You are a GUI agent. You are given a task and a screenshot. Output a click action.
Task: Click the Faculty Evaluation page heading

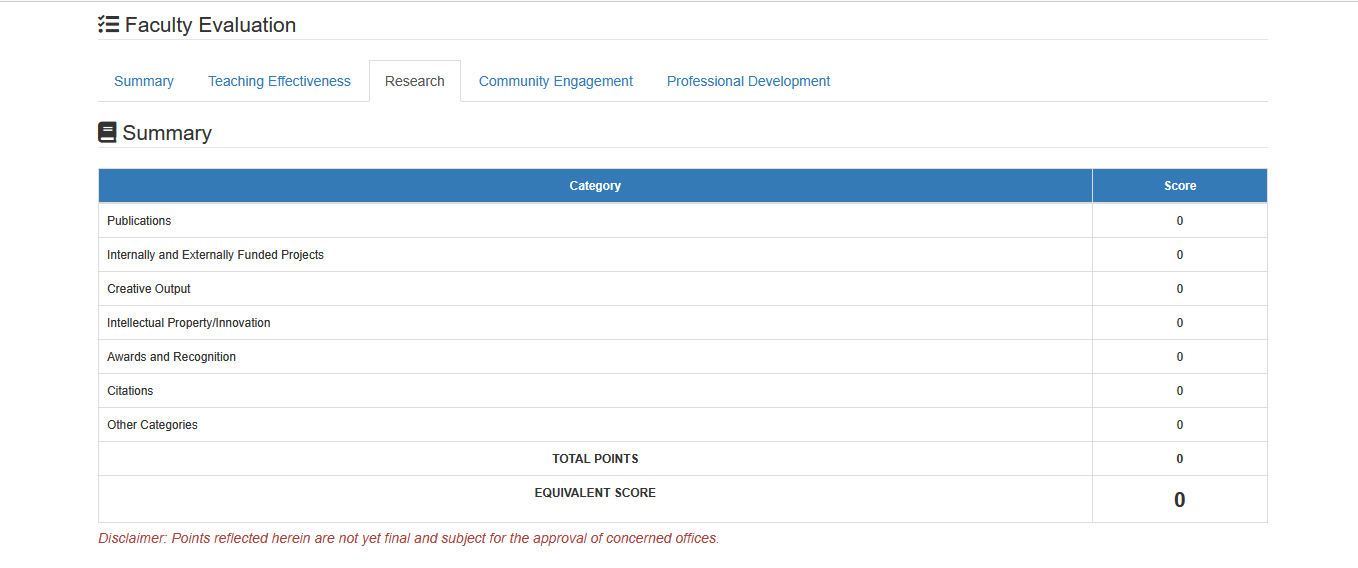[210, 25]
